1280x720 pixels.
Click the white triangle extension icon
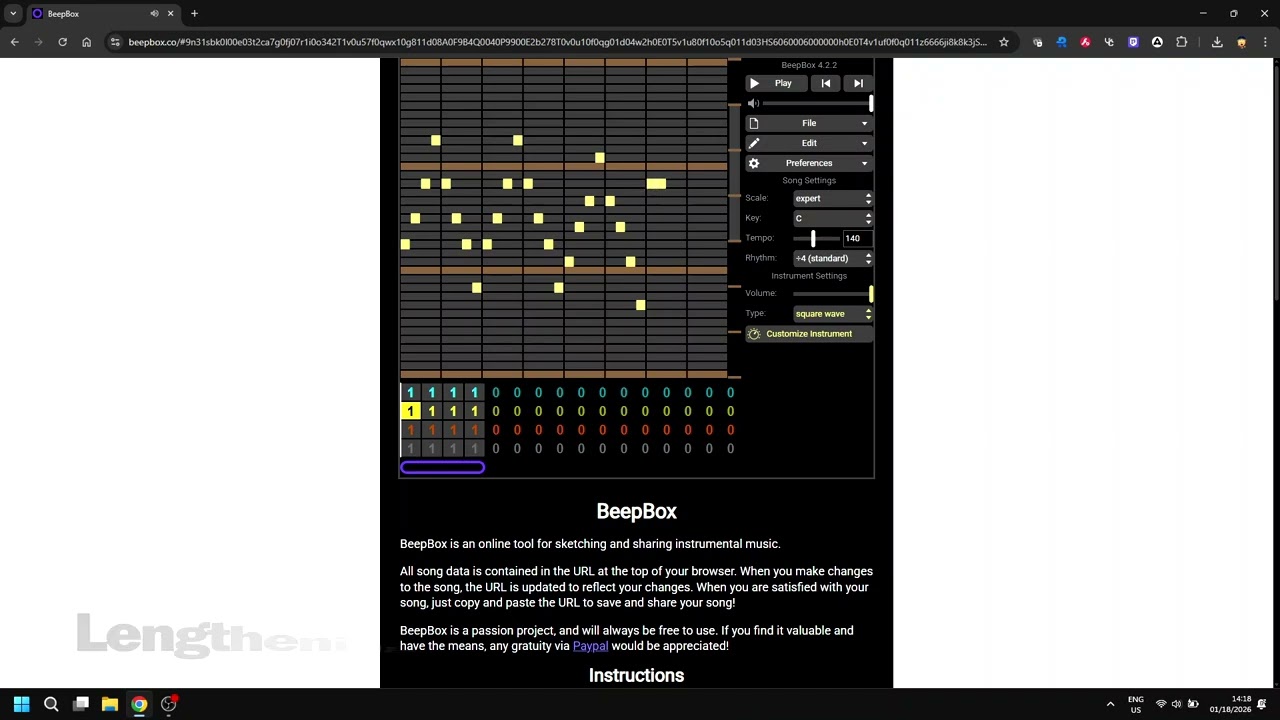click(x=1157, y=42)
